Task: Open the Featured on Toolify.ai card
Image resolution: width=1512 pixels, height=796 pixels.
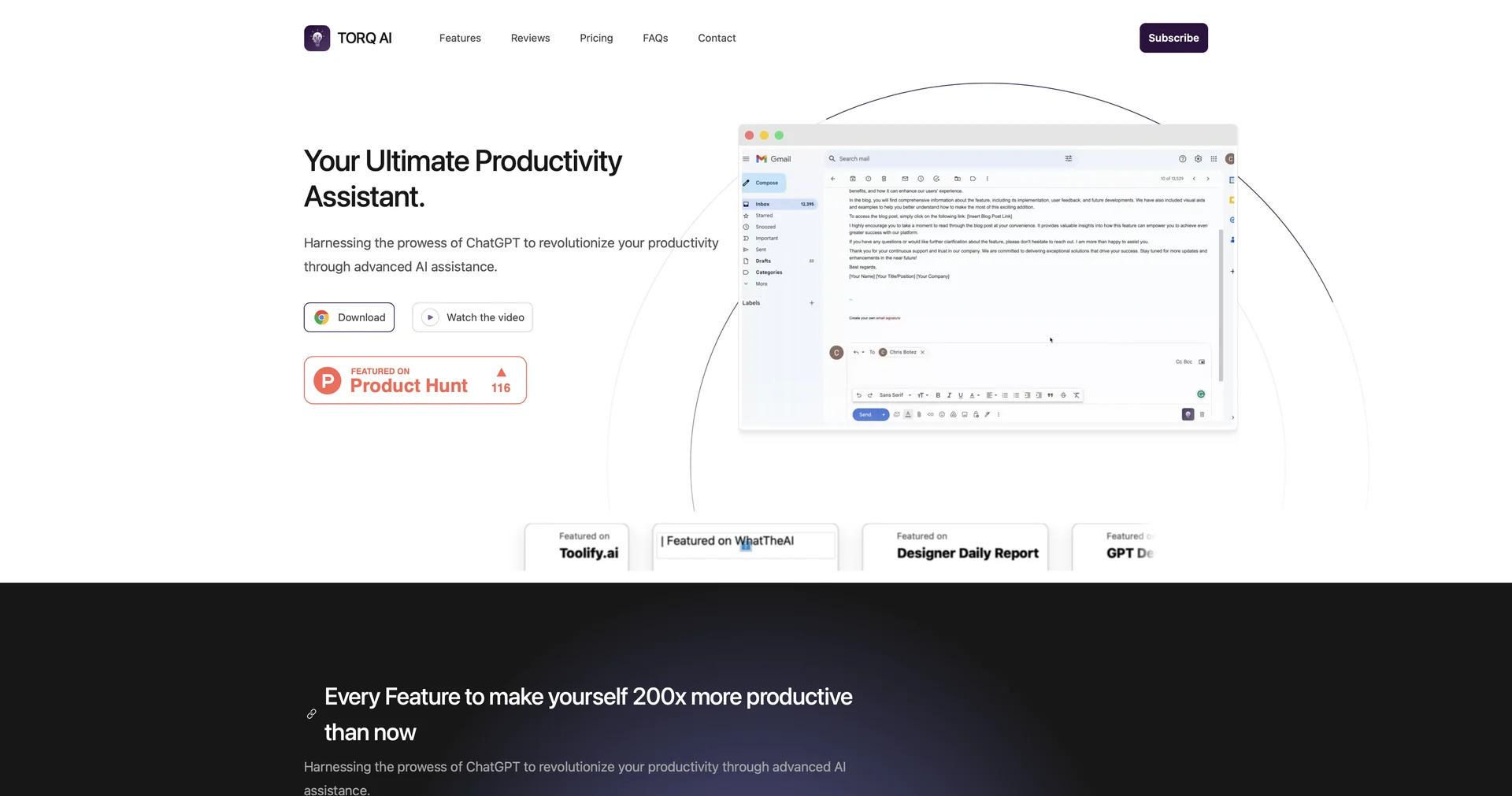Action: click(577, 546)
